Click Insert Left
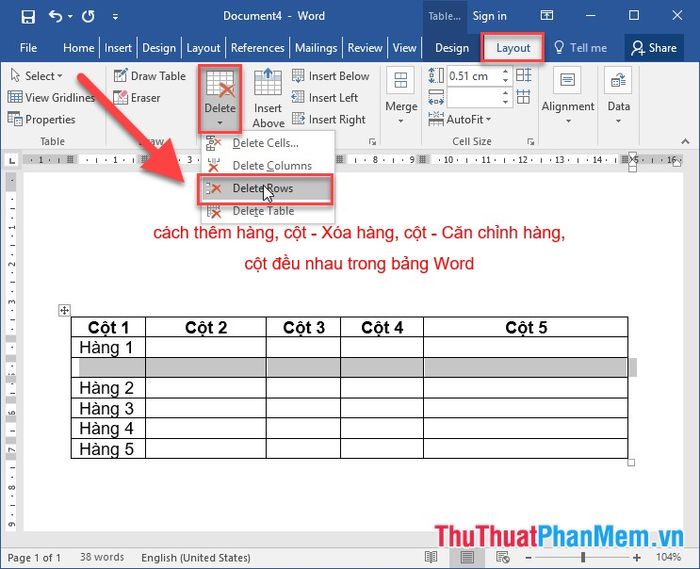This screenshot has height=569, width=700. [x=325, y=97]
